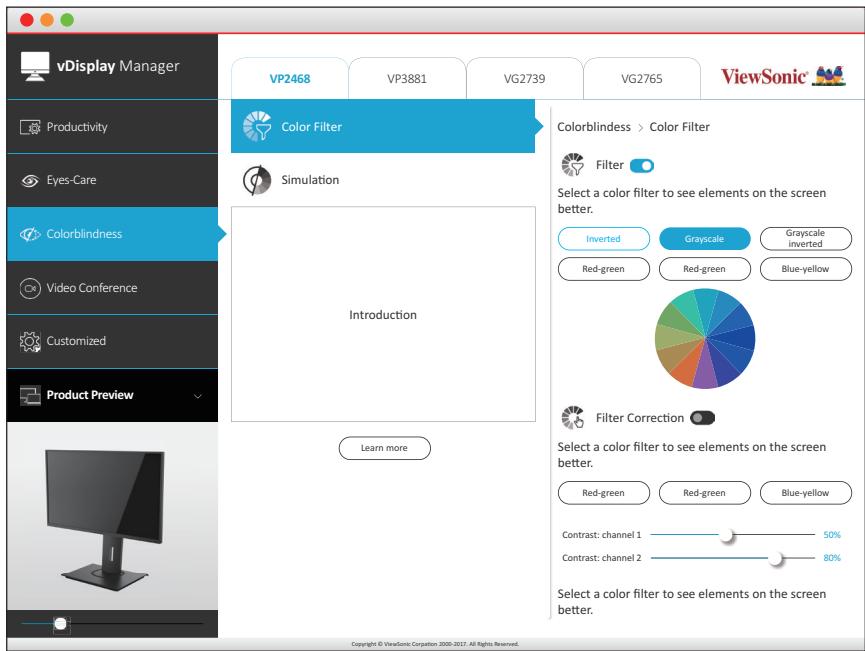Click the Productivity gear-screen icon
Screen dimensions: 865x651
(30, 127)
